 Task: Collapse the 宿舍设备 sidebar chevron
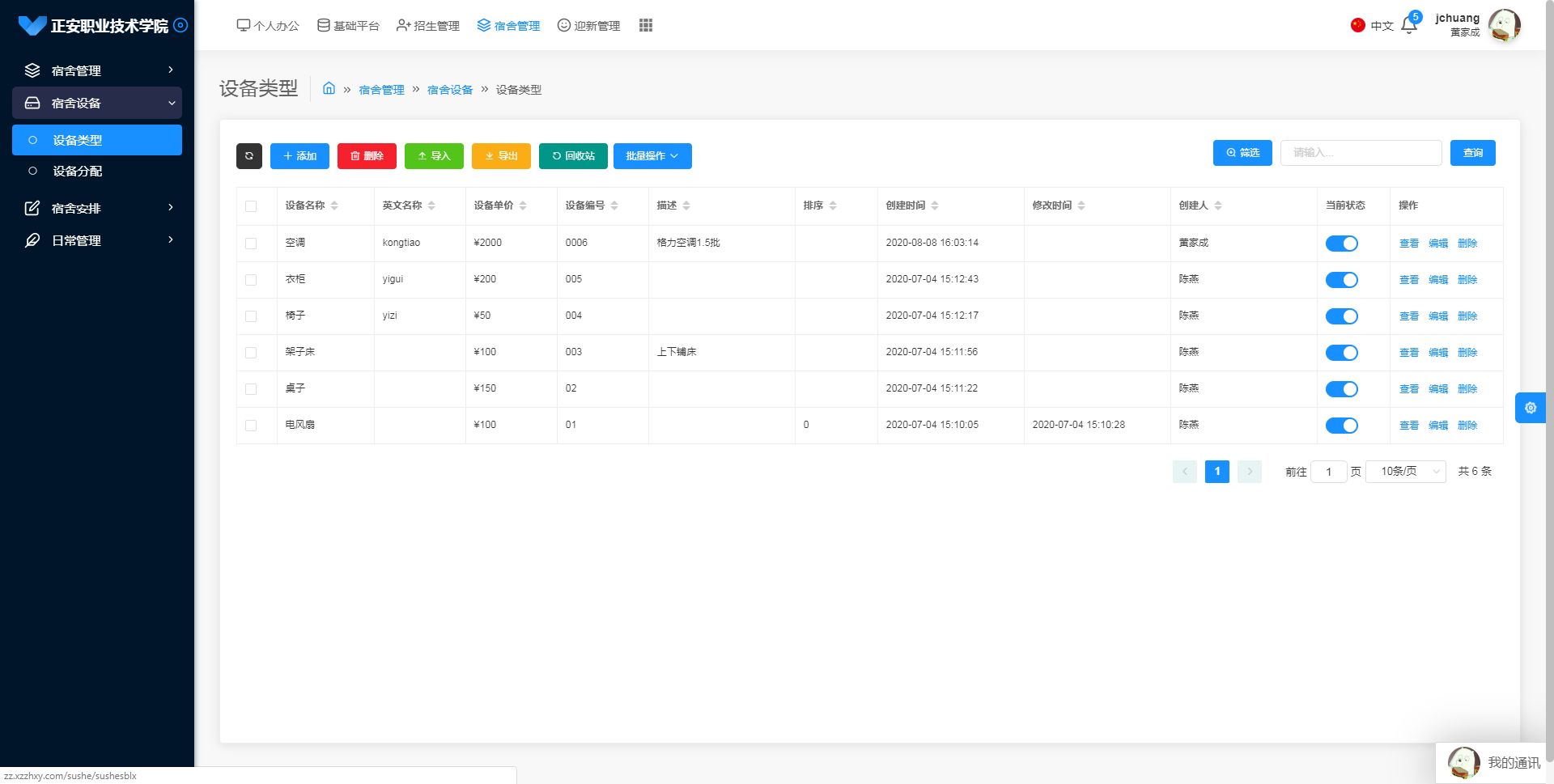pyautogui.click(x=172, y=103)
